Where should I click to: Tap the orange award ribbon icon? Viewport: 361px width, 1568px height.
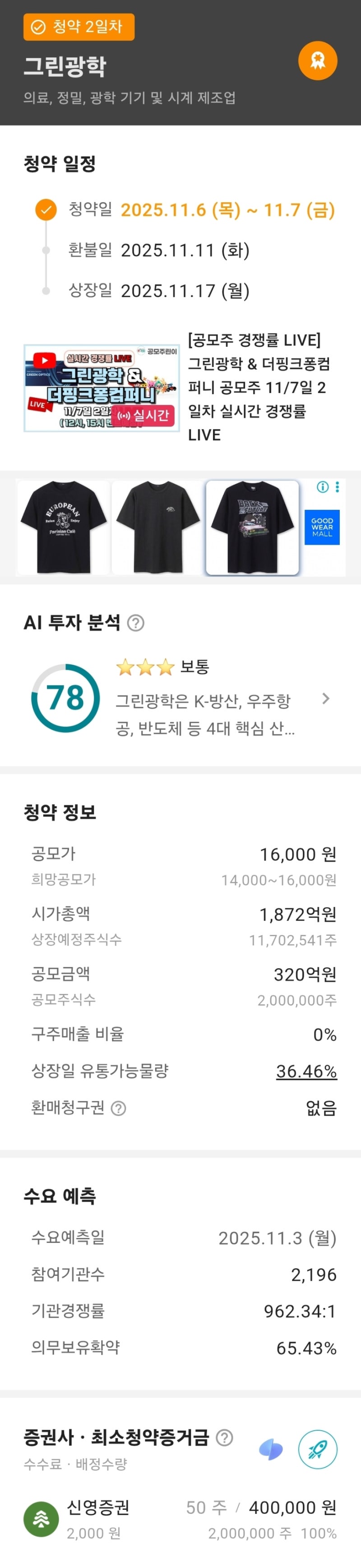317,61
